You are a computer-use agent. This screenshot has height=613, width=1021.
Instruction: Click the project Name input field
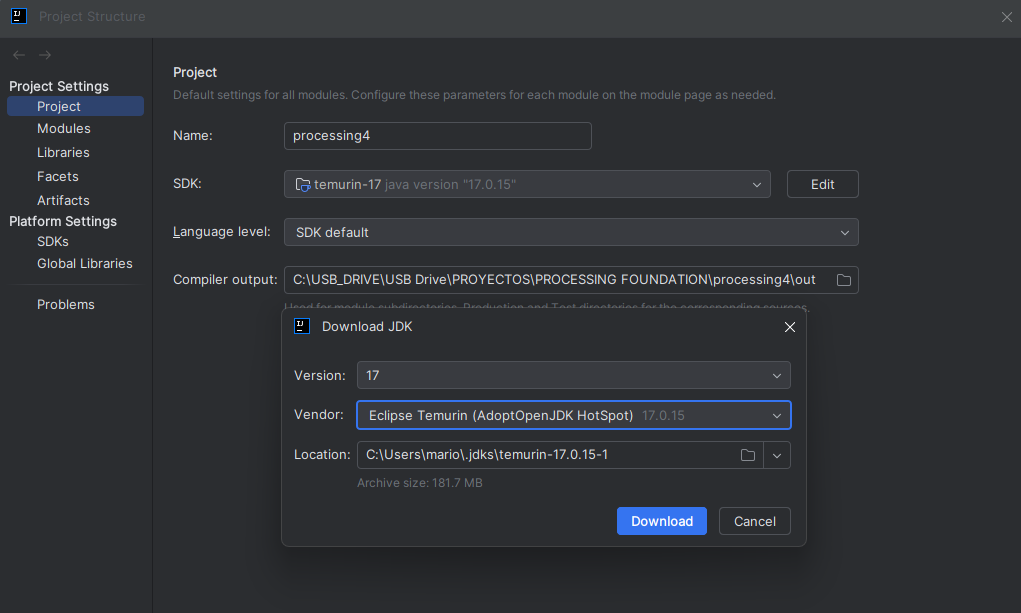(438, 136)
